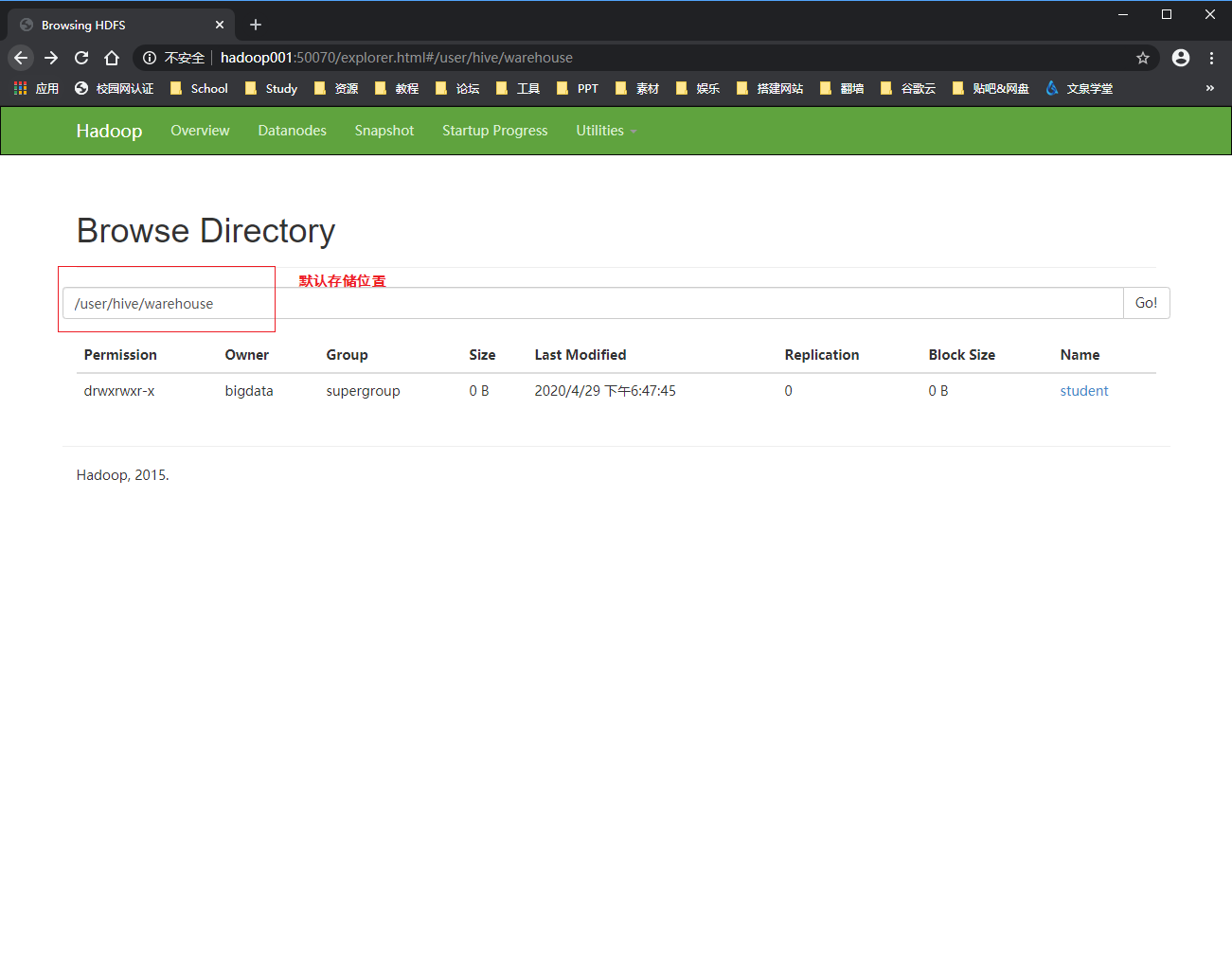Expand the Utilities dropdown menu
This screenshot has height=977, width=1232.
[x=606, y=131]
